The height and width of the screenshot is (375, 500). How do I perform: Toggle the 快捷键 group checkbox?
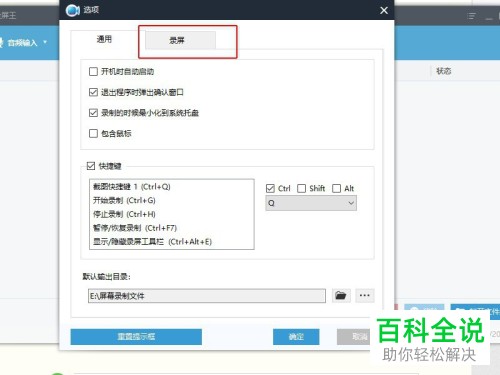[x=91, y=166]
